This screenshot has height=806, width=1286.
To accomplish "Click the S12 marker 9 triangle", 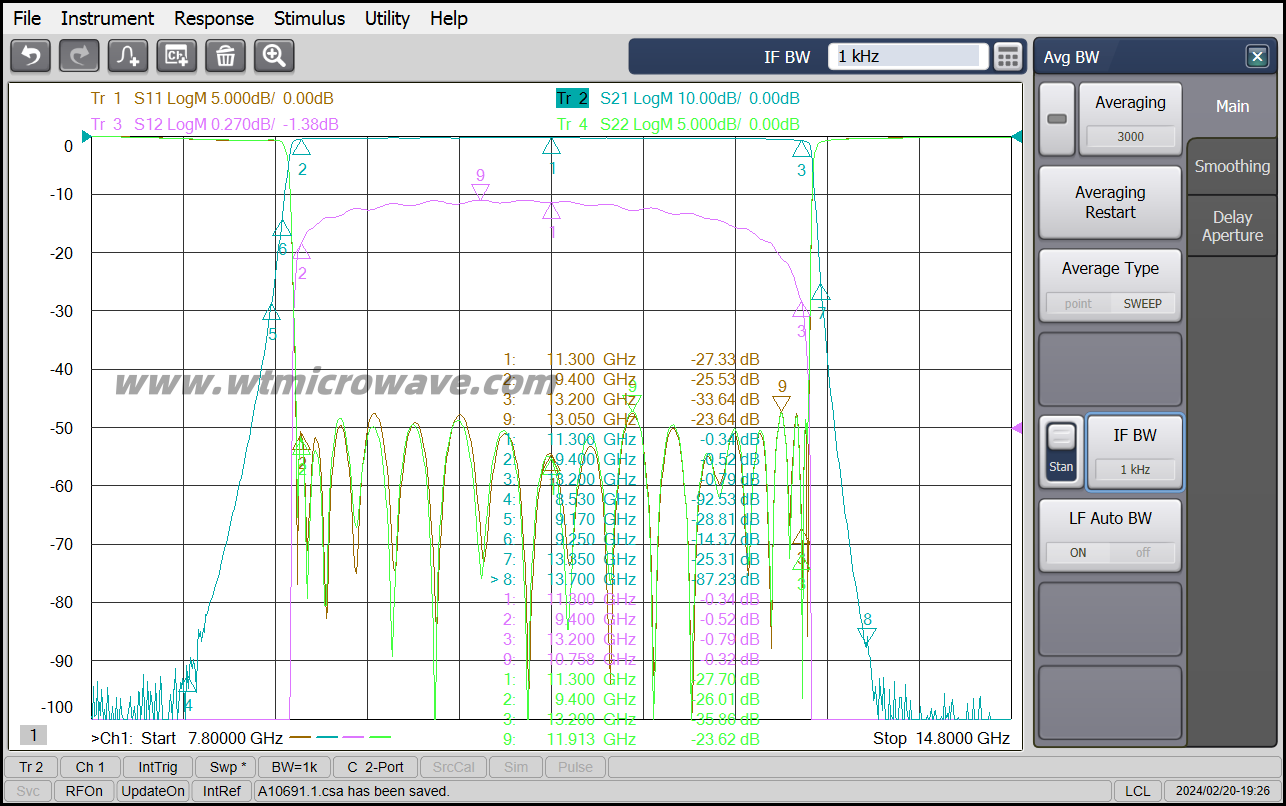I will point(480,192).
